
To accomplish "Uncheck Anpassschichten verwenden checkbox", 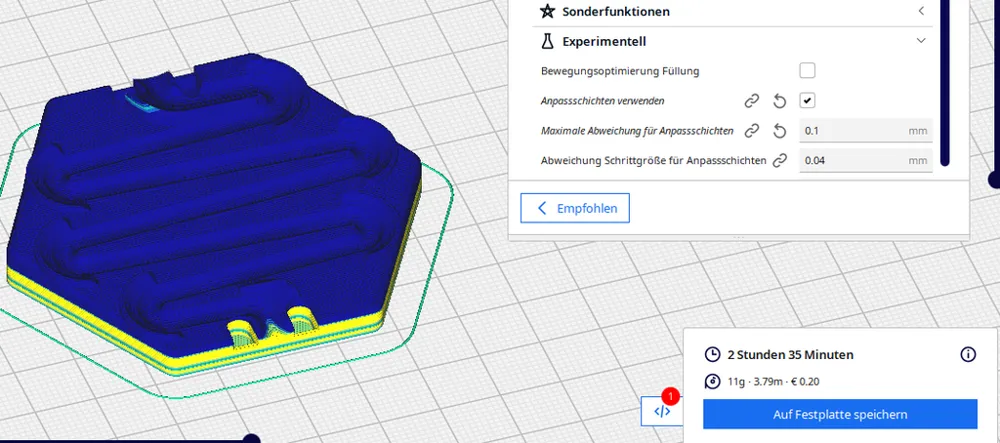I will pos(807,101).
